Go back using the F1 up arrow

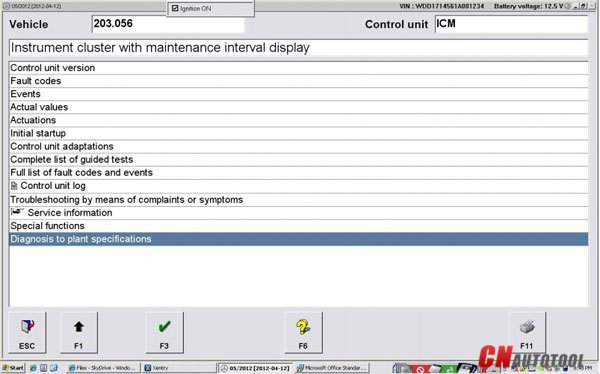[x=79, y=332]
